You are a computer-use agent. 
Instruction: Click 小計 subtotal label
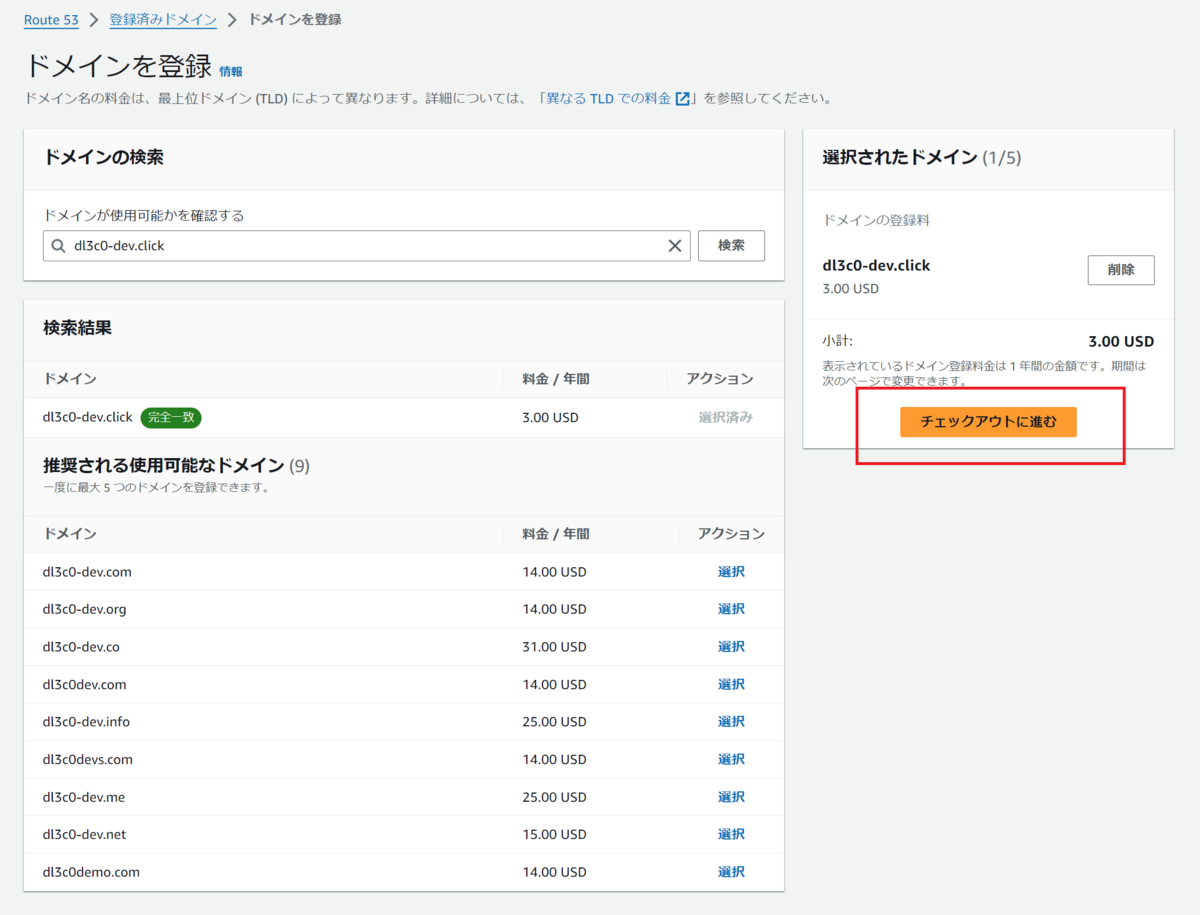point(838,341)
